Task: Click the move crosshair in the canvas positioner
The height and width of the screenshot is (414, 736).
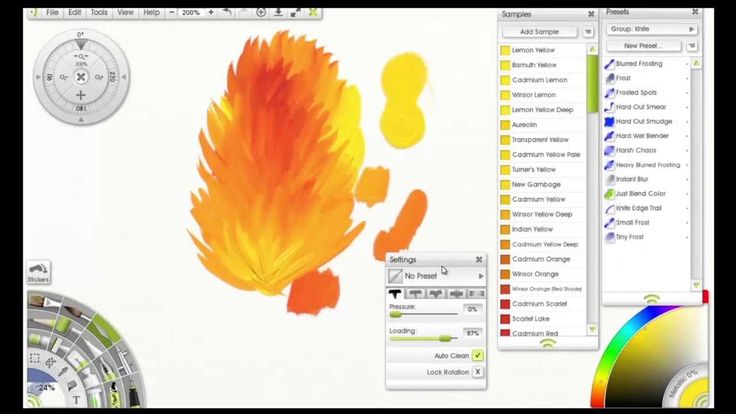Action: coord(81,95)
